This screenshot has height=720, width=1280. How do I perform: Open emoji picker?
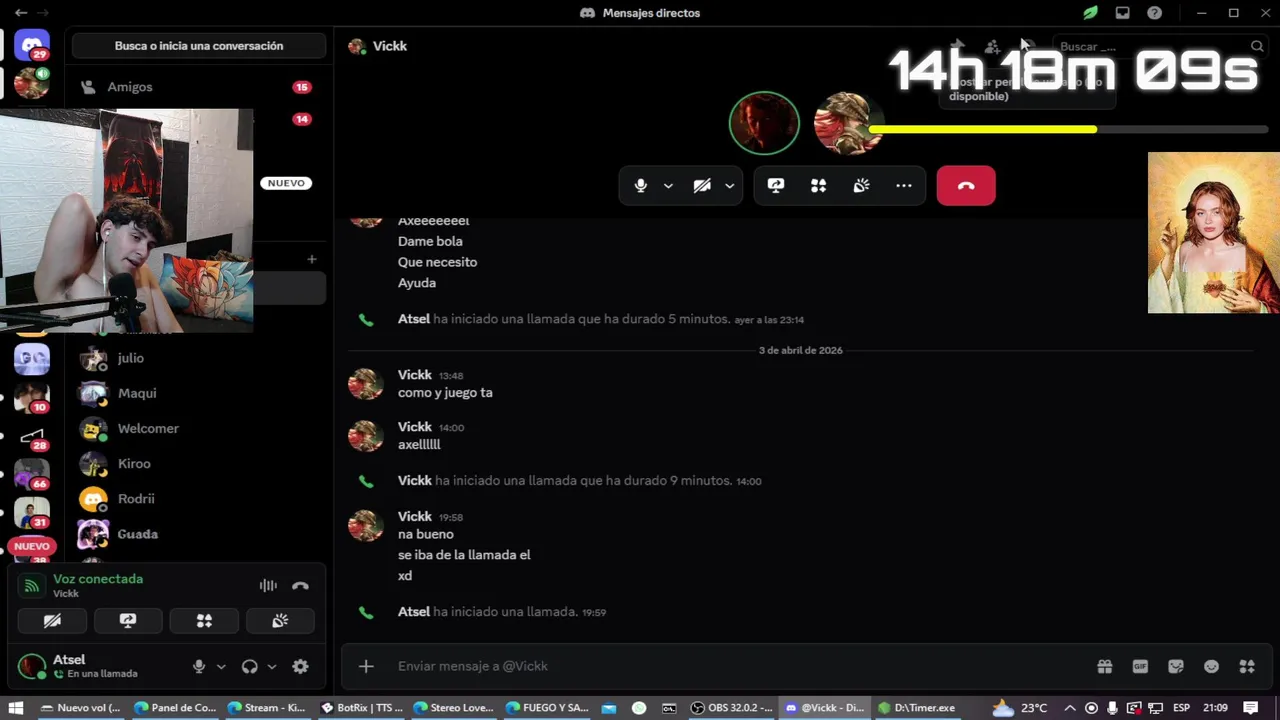[1211, 666]
